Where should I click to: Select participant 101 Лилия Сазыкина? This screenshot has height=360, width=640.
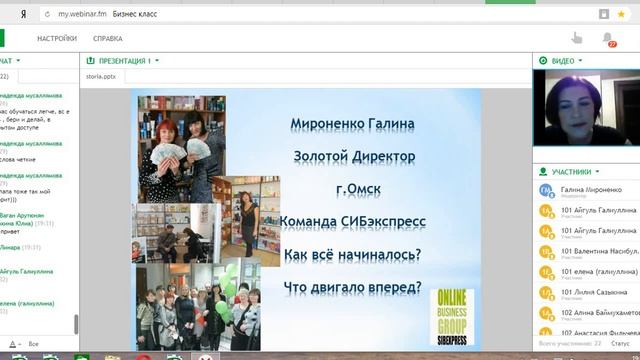(x=594, y=292)
